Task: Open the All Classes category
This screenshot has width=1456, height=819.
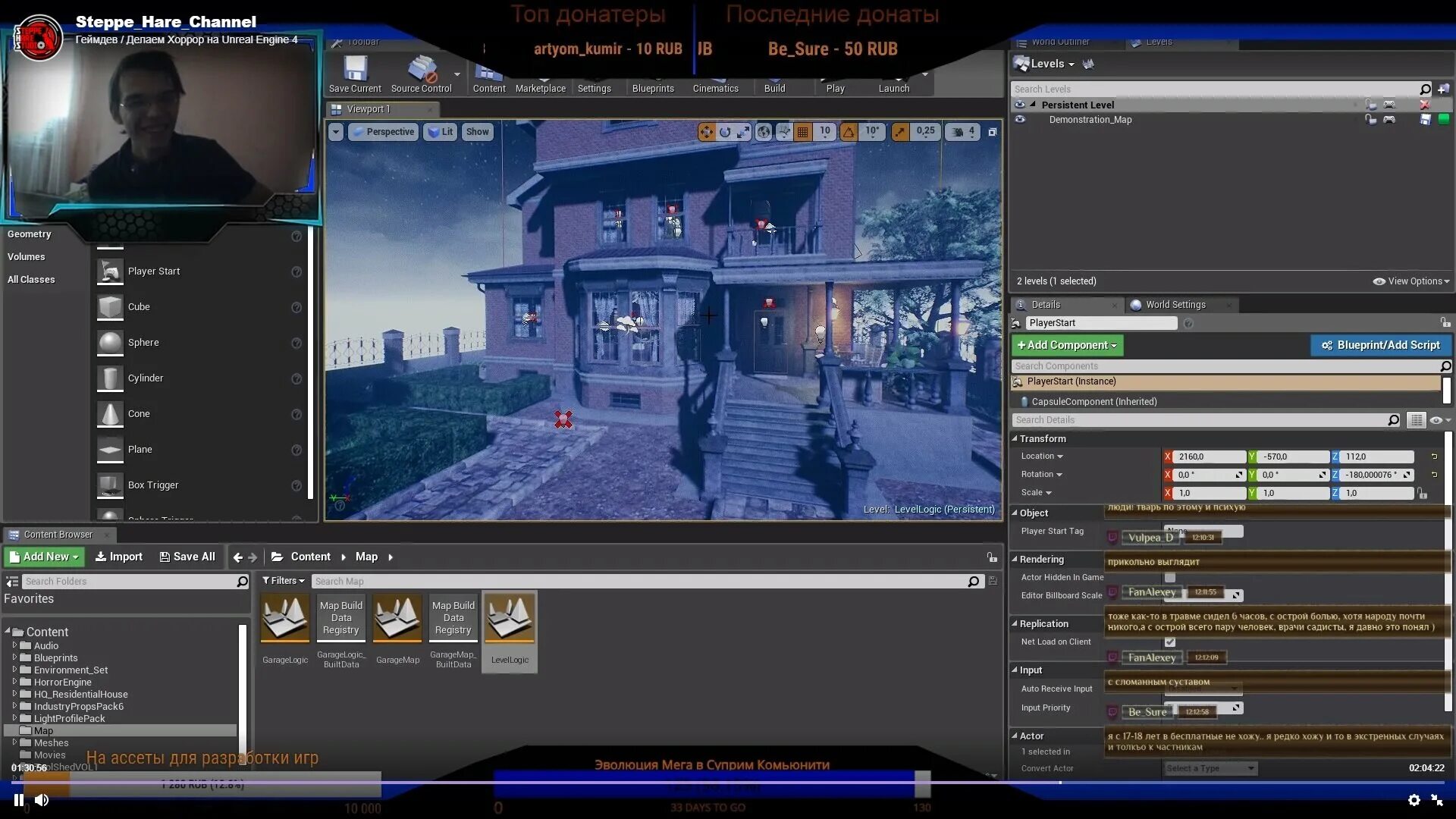Action: [31, 280]
